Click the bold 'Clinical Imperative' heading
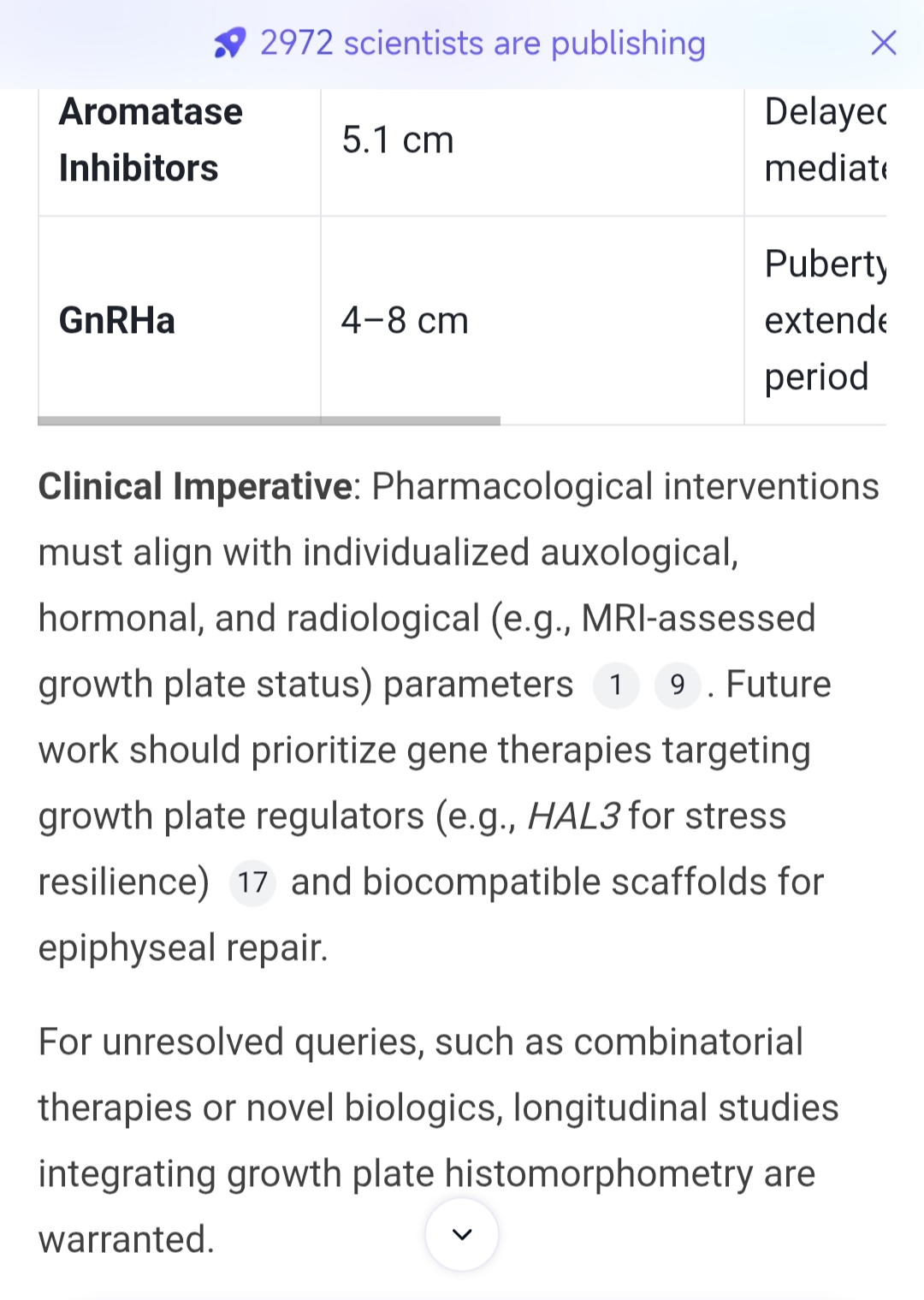The height and width of the screenshot is (1300, 924). coord(195,487)
